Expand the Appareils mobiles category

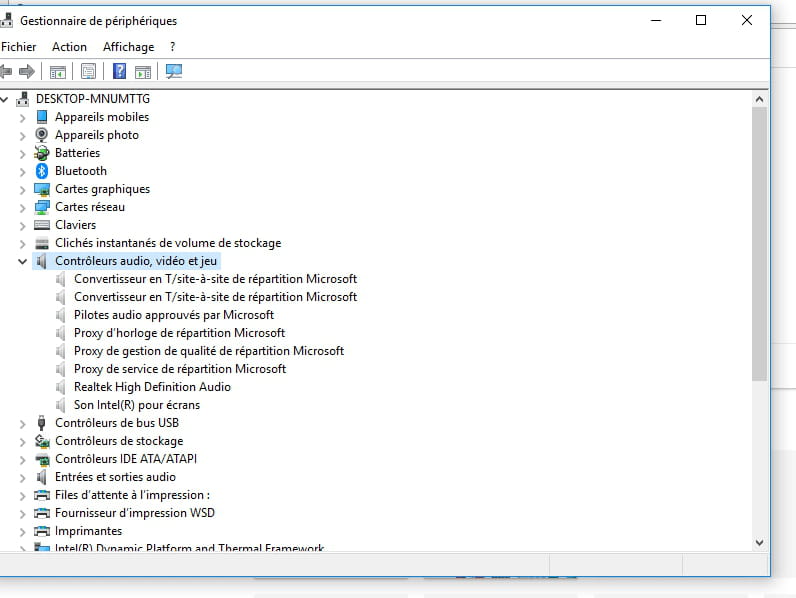[x=22, y=118]
